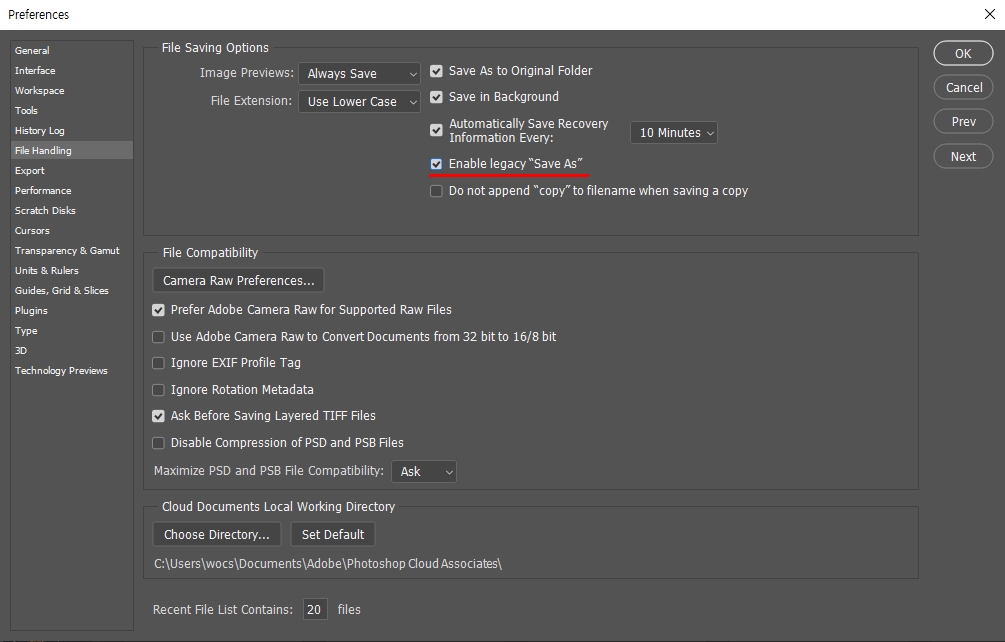Image resolution: width=1005 pixels, height=642 pixels.
Task: Check Ignore Rotation Metadata
Action: coord(158,390)
